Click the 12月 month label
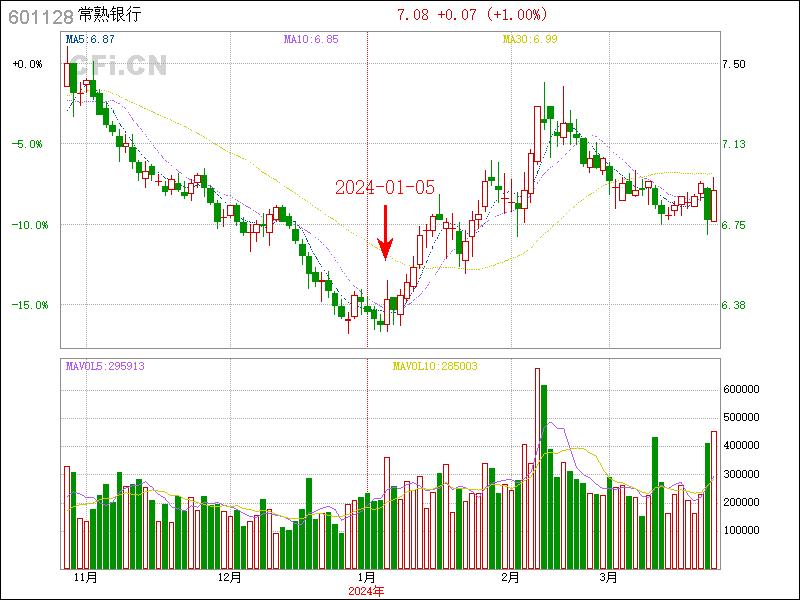 [x=230, y=578]
